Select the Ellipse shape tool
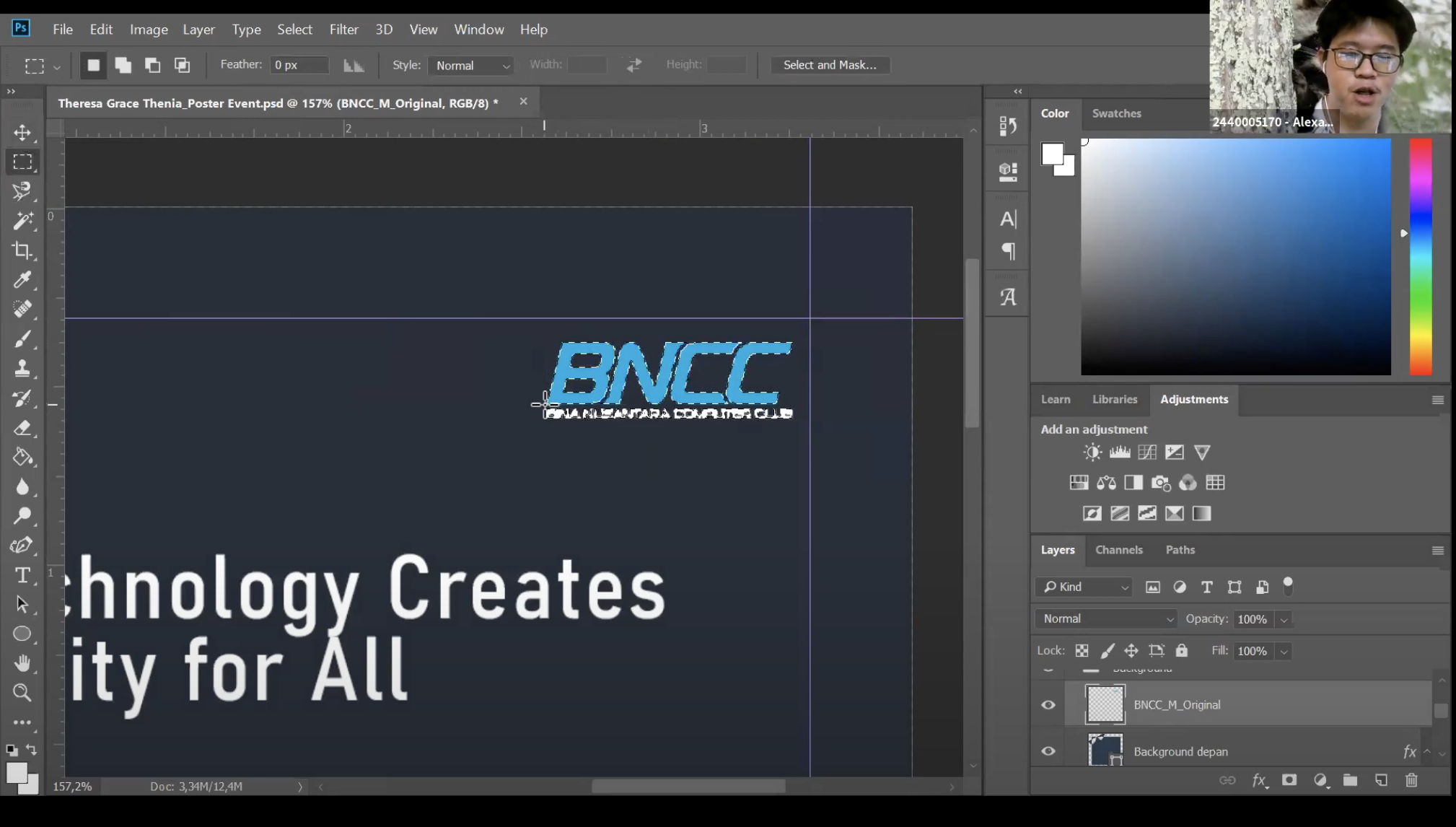This screenshot has height=827, width=1456. [22, 634]
